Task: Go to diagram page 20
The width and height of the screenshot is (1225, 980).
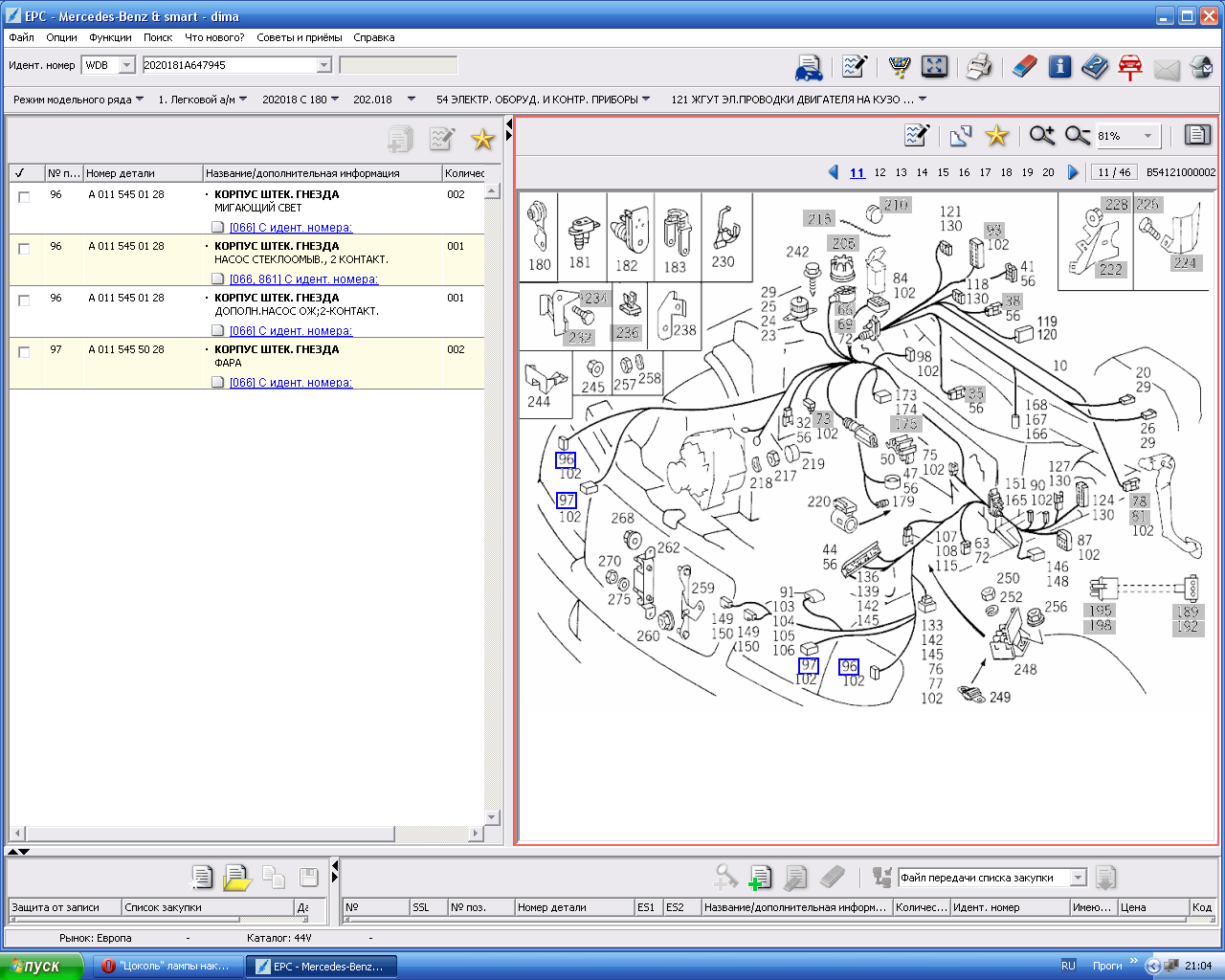Action: point(1048,172)
